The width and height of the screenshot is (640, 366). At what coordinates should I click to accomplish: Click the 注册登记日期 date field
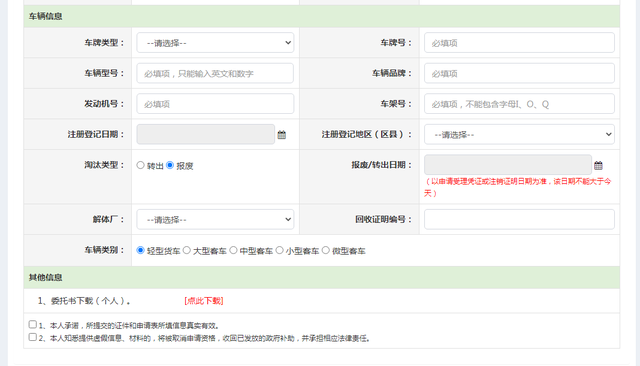click(x=206, y=135)
